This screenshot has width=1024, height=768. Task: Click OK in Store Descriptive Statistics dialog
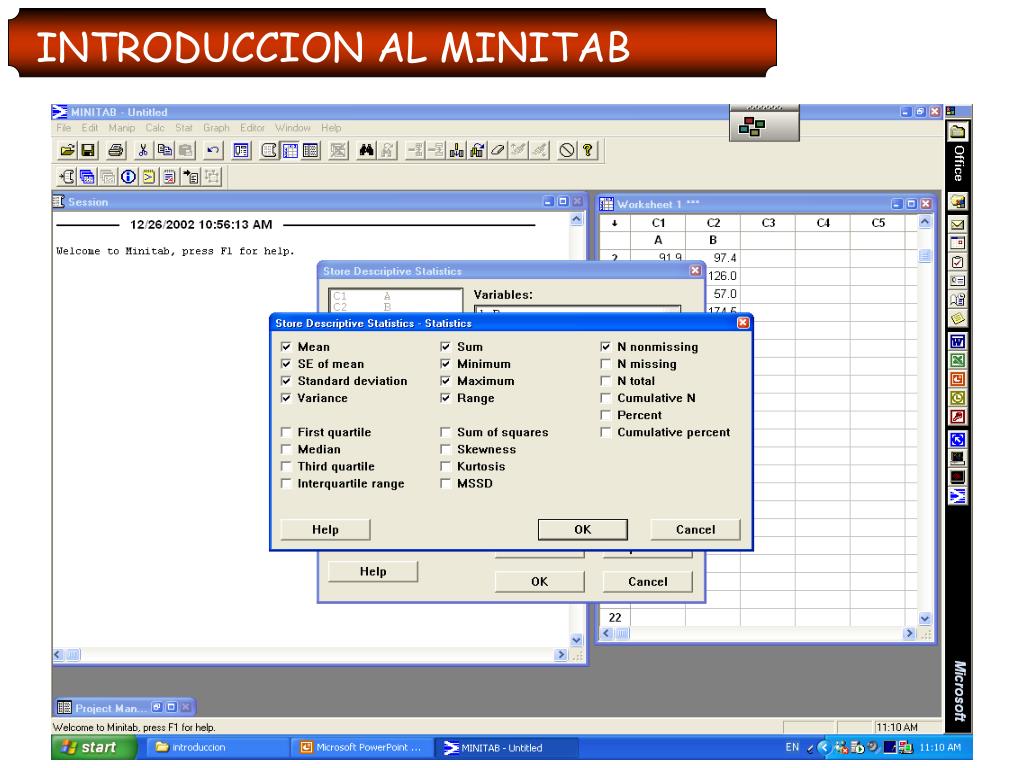[539, 582]
